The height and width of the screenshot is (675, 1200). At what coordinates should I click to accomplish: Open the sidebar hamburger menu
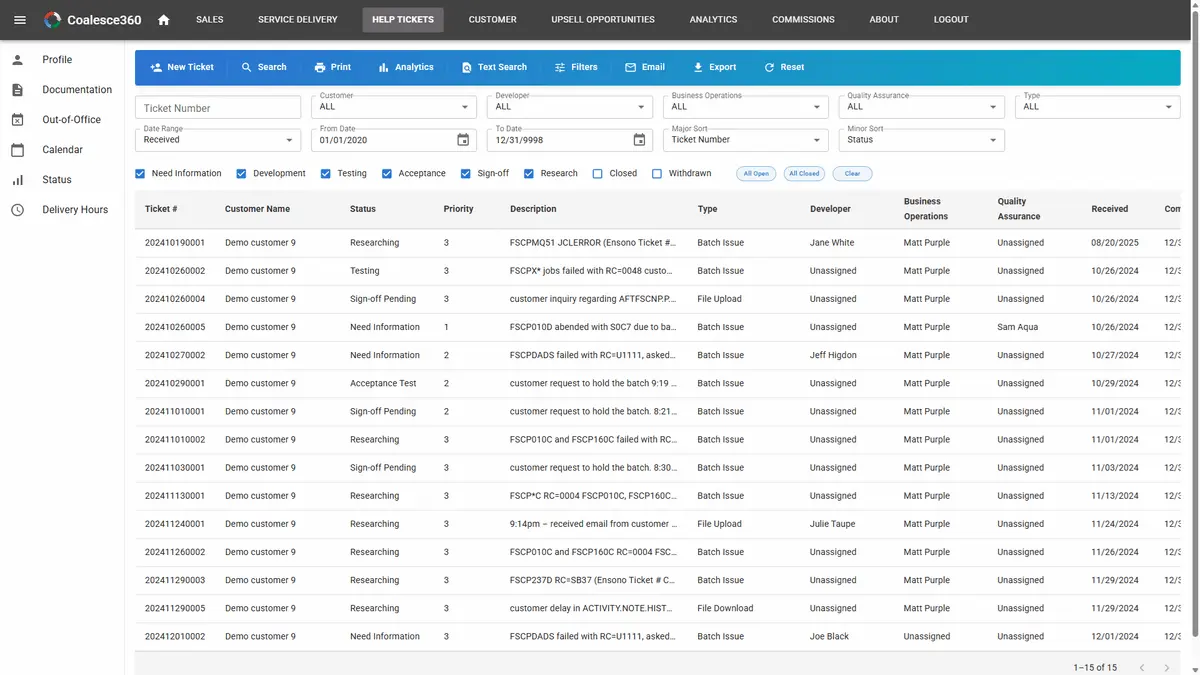(20, 20)
